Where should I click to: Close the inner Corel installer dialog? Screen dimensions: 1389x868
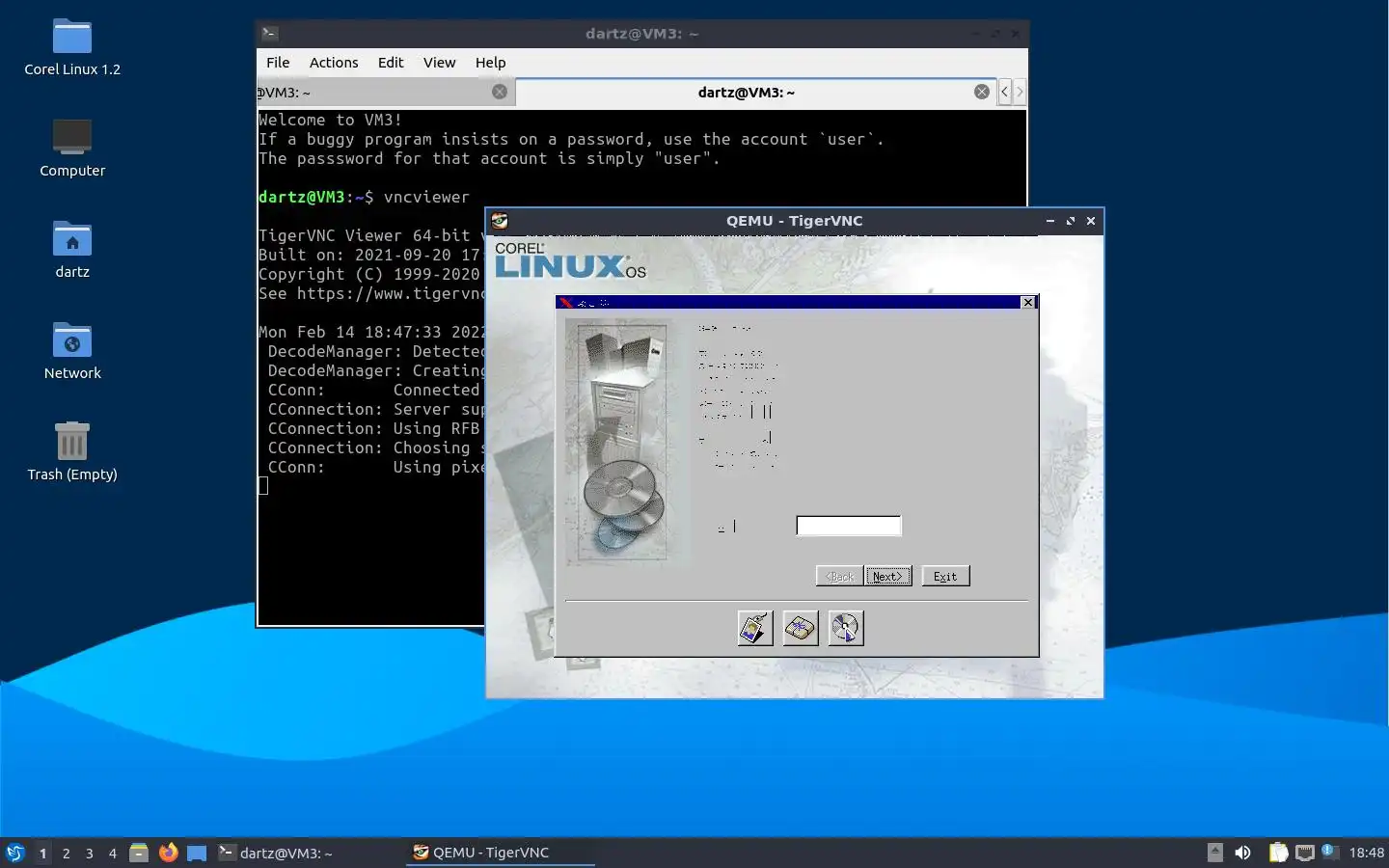click(x=1028, y=303)
